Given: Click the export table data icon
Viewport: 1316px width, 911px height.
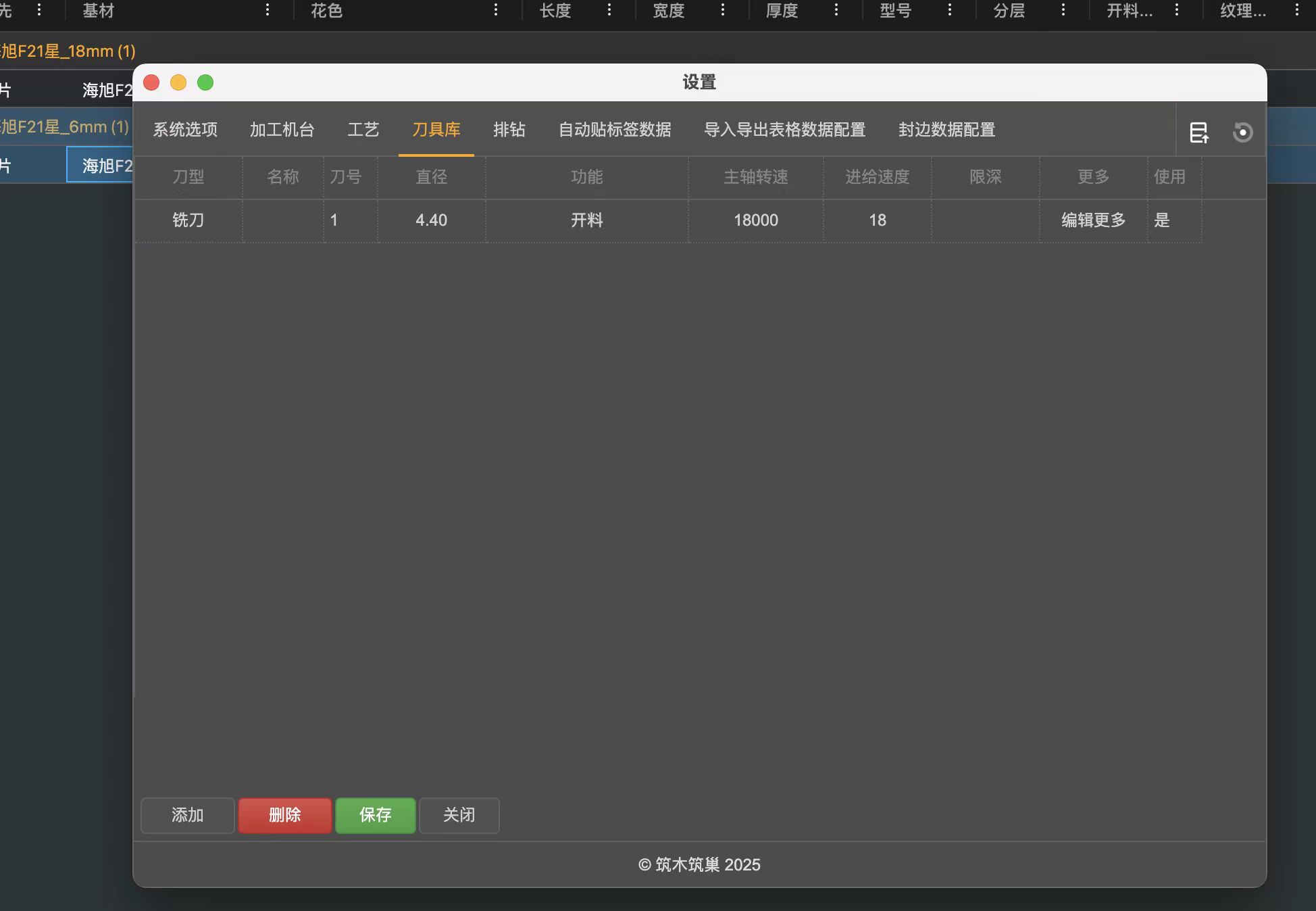Looking at the screenshot, I should tap(1199, 132).
